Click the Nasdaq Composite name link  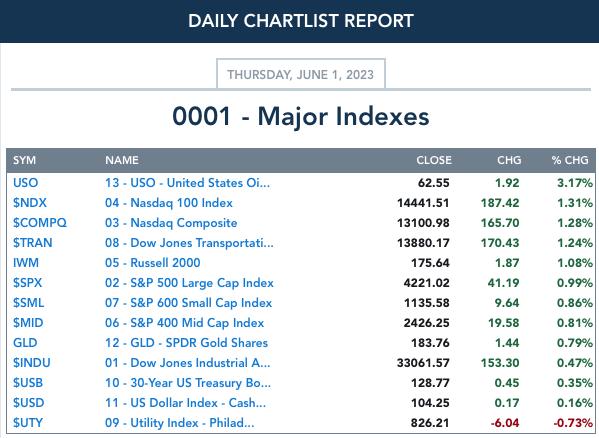171,223
